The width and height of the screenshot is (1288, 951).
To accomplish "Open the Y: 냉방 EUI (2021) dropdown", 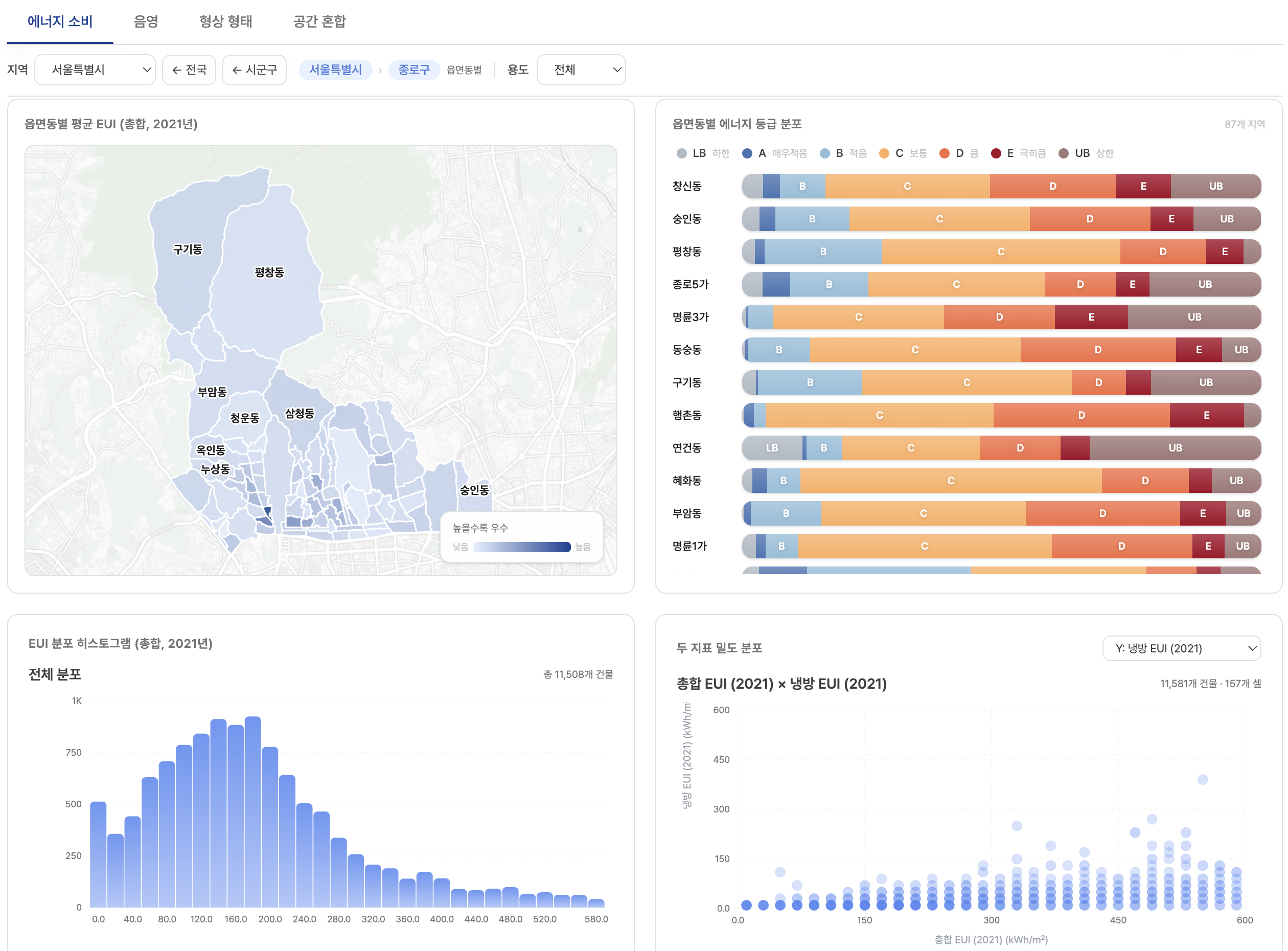I will (x=1181, y=648).
